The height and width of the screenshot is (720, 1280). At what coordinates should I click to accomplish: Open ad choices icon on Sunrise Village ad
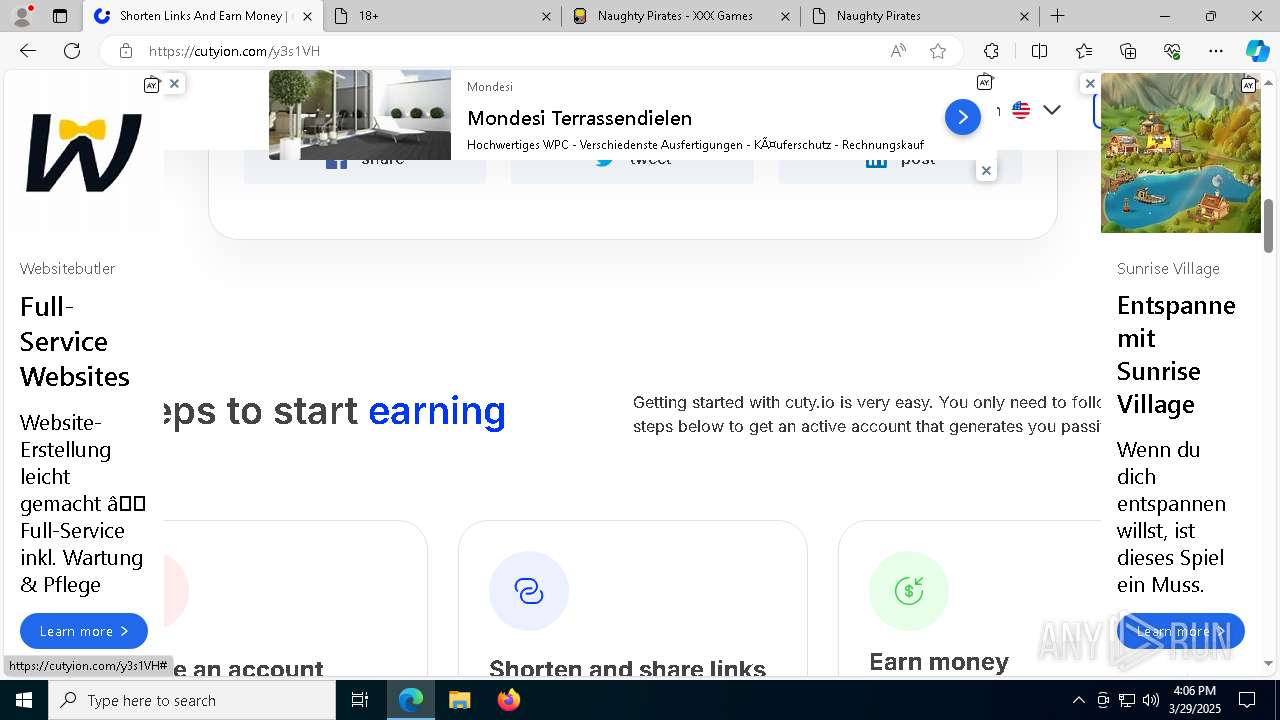1248,85
